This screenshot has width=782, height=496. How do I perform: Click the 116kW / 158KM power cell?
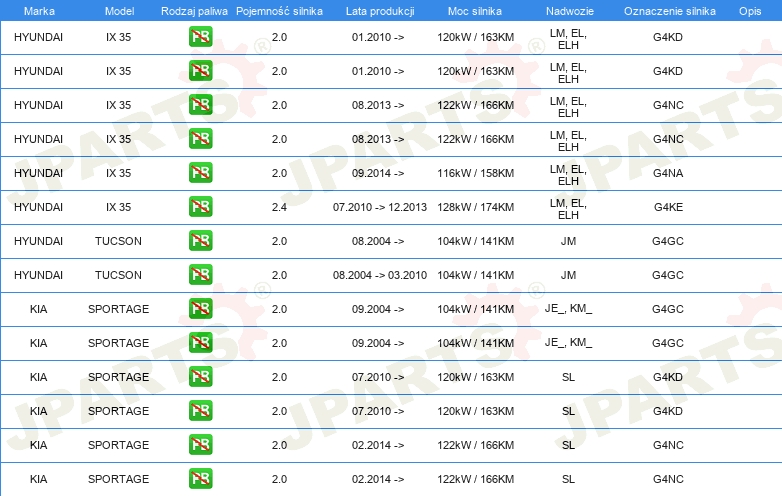coord(476,173)
